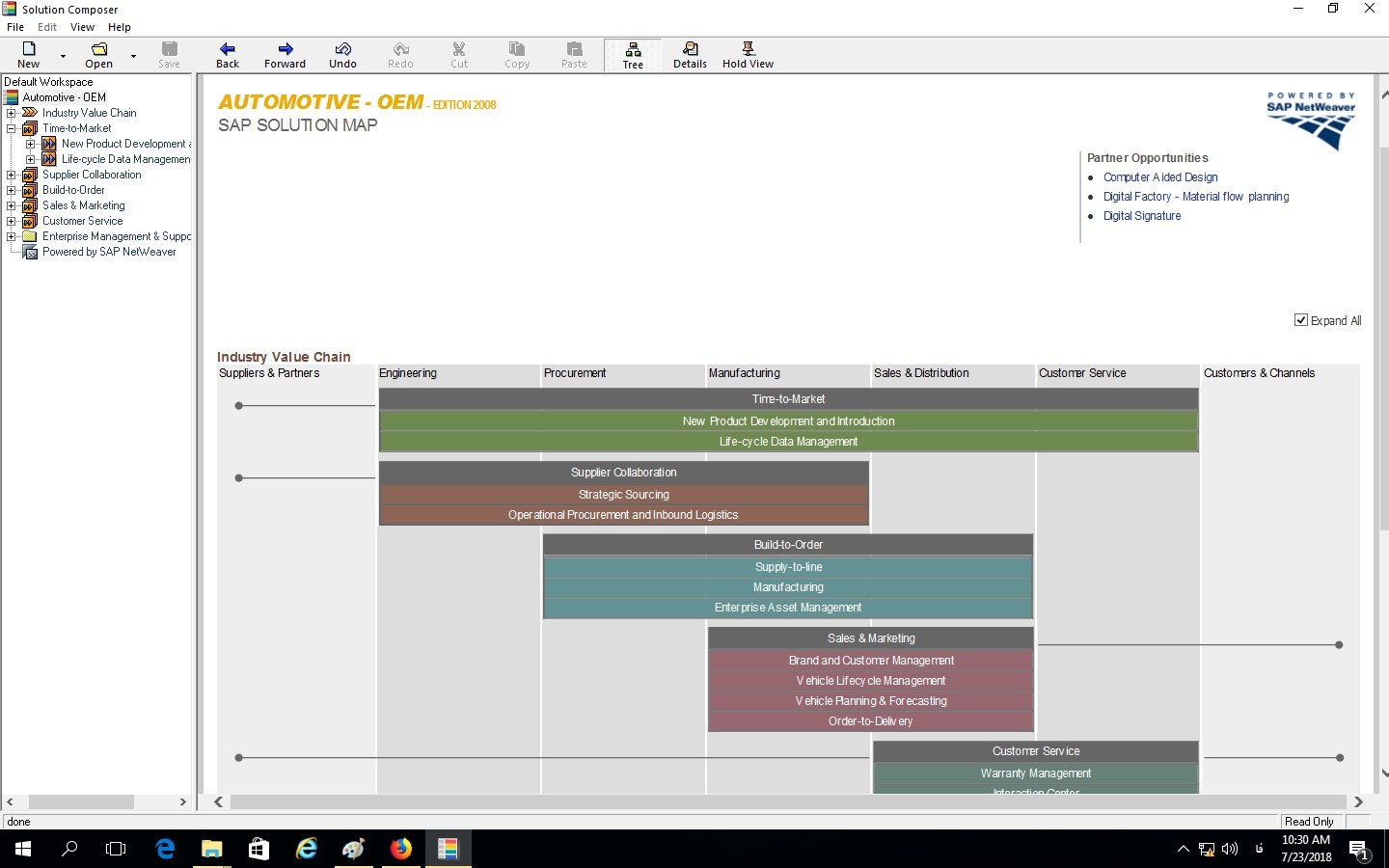The image size is (1389, 868).
Task: Click Brand and Customer Management bar
Action: click(871, 661)
